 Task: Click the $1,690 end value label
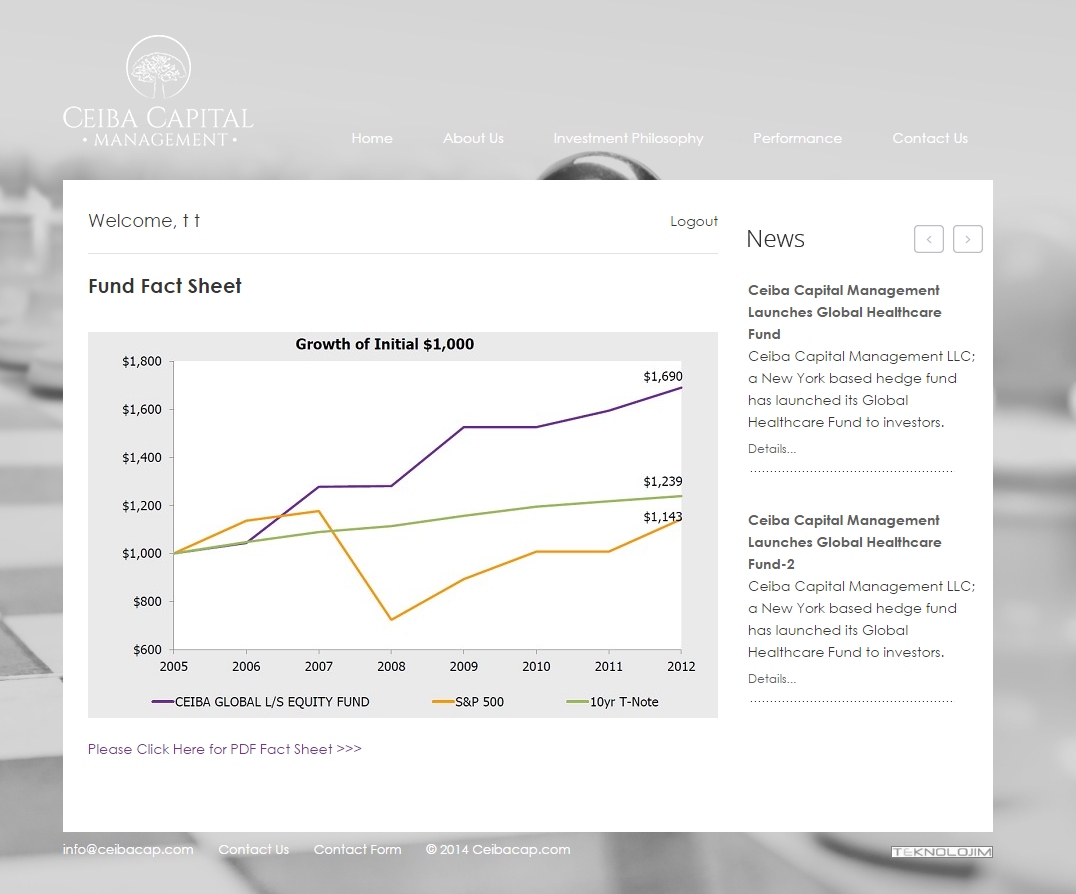[663, 376]
